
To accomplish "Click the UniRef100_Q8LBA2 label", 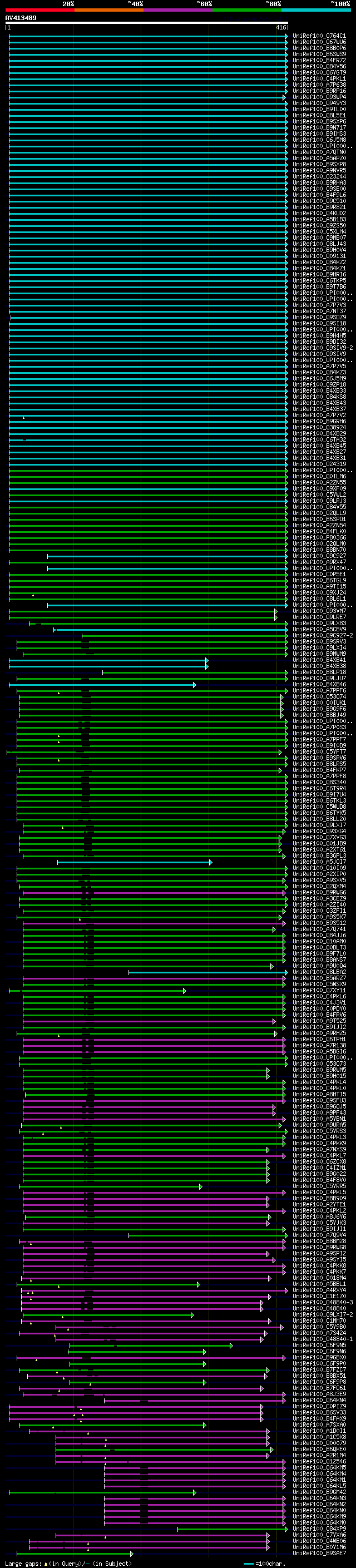I will 319,972.
